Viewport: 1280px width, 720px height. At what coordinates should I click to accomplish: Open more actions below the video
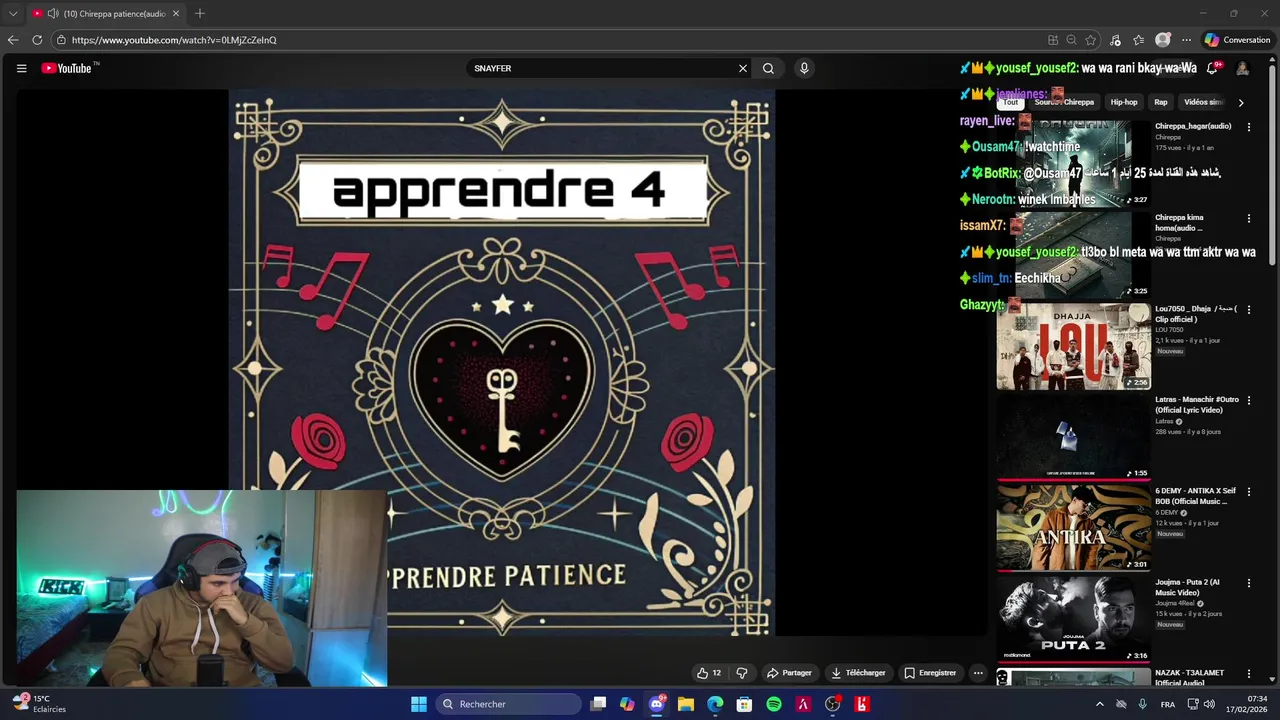[x=978, y=673]
